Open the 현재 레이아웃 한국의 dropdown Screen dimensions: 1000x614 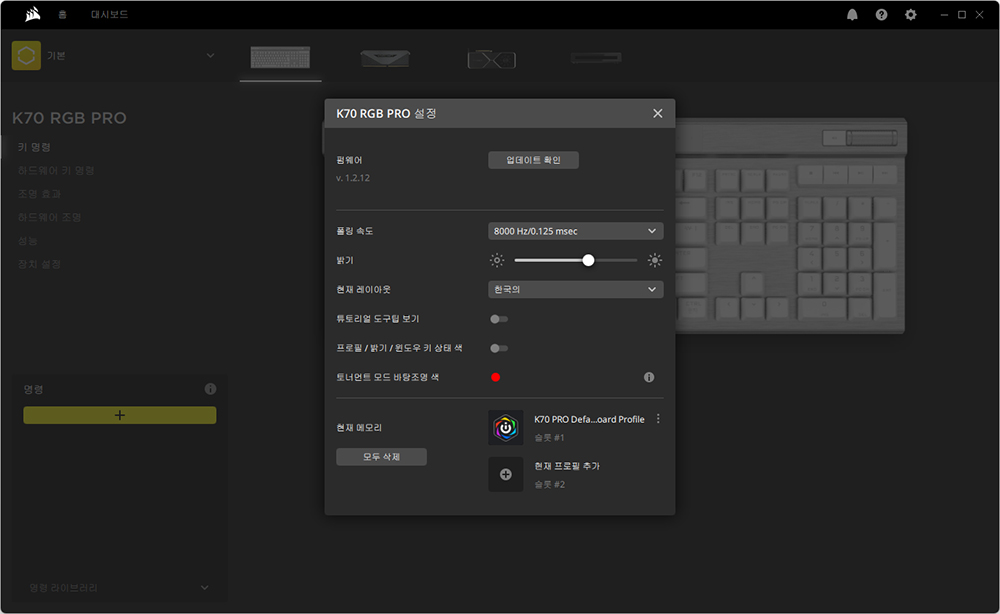tap(575, 289)
